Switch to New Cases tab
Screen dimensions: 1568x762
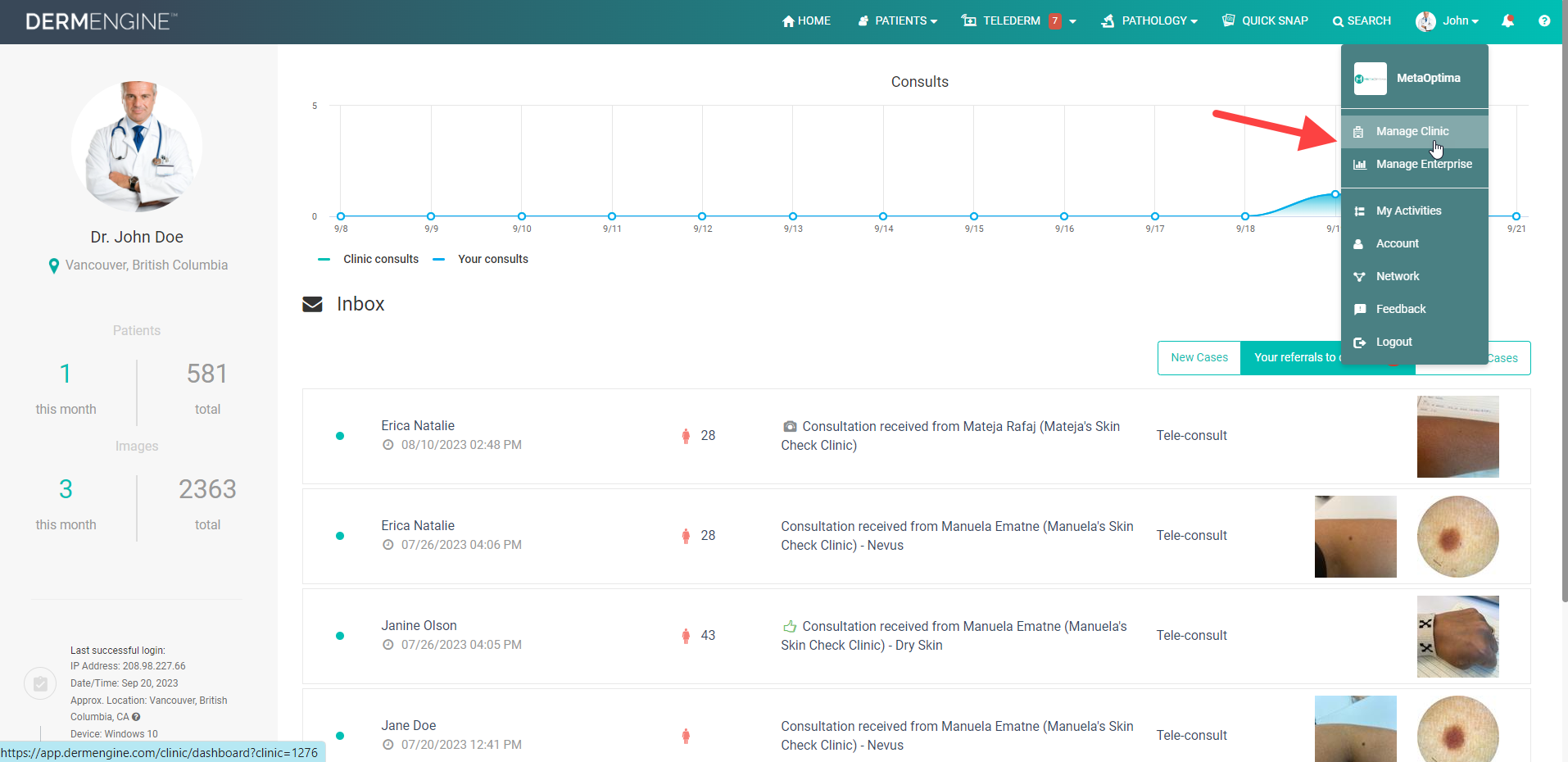1199,358
